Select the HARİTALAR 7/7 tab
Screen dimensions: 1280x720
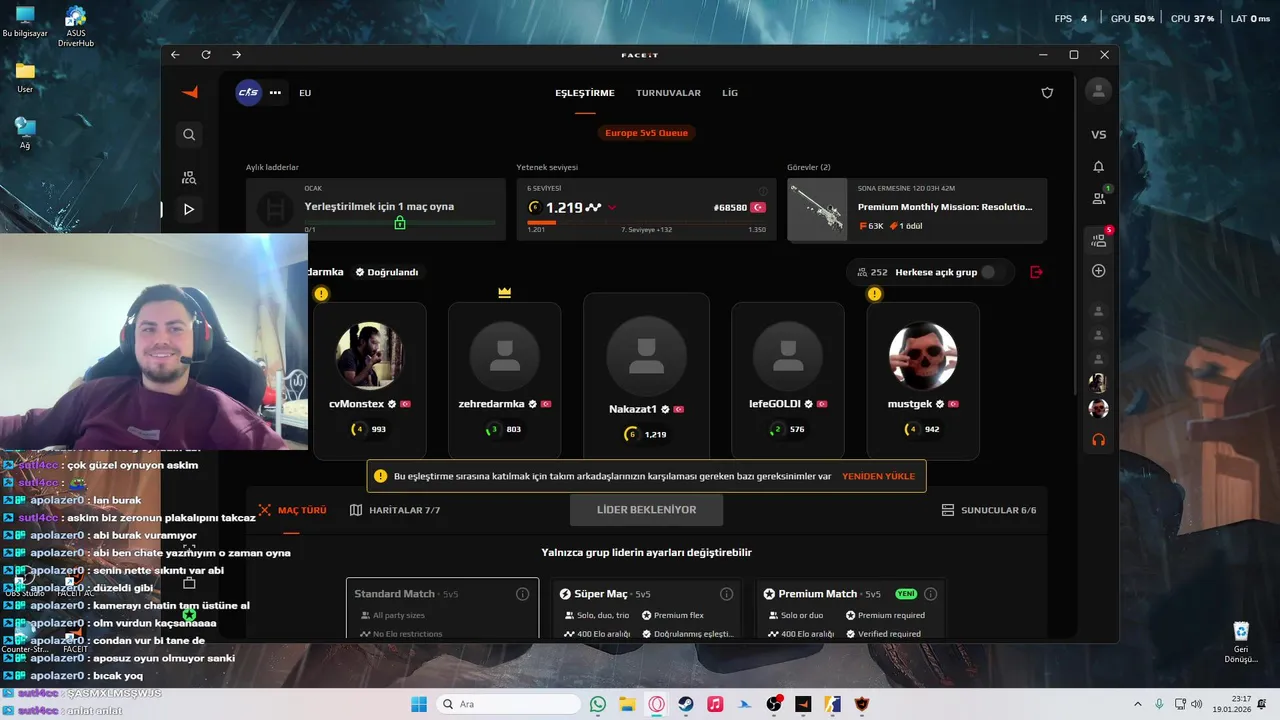395,510
